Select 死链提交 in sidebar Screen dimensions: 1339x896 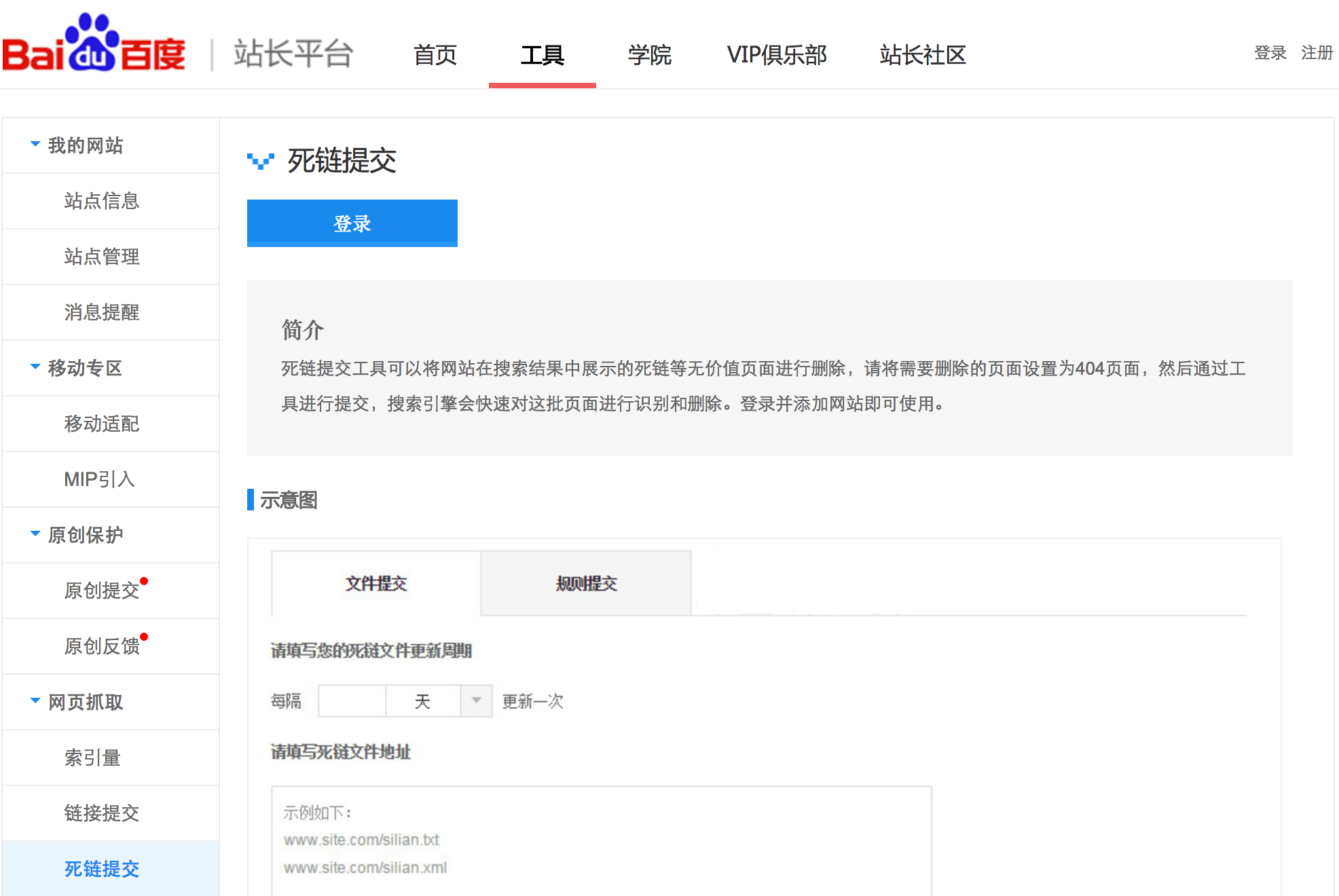(111, 869)
